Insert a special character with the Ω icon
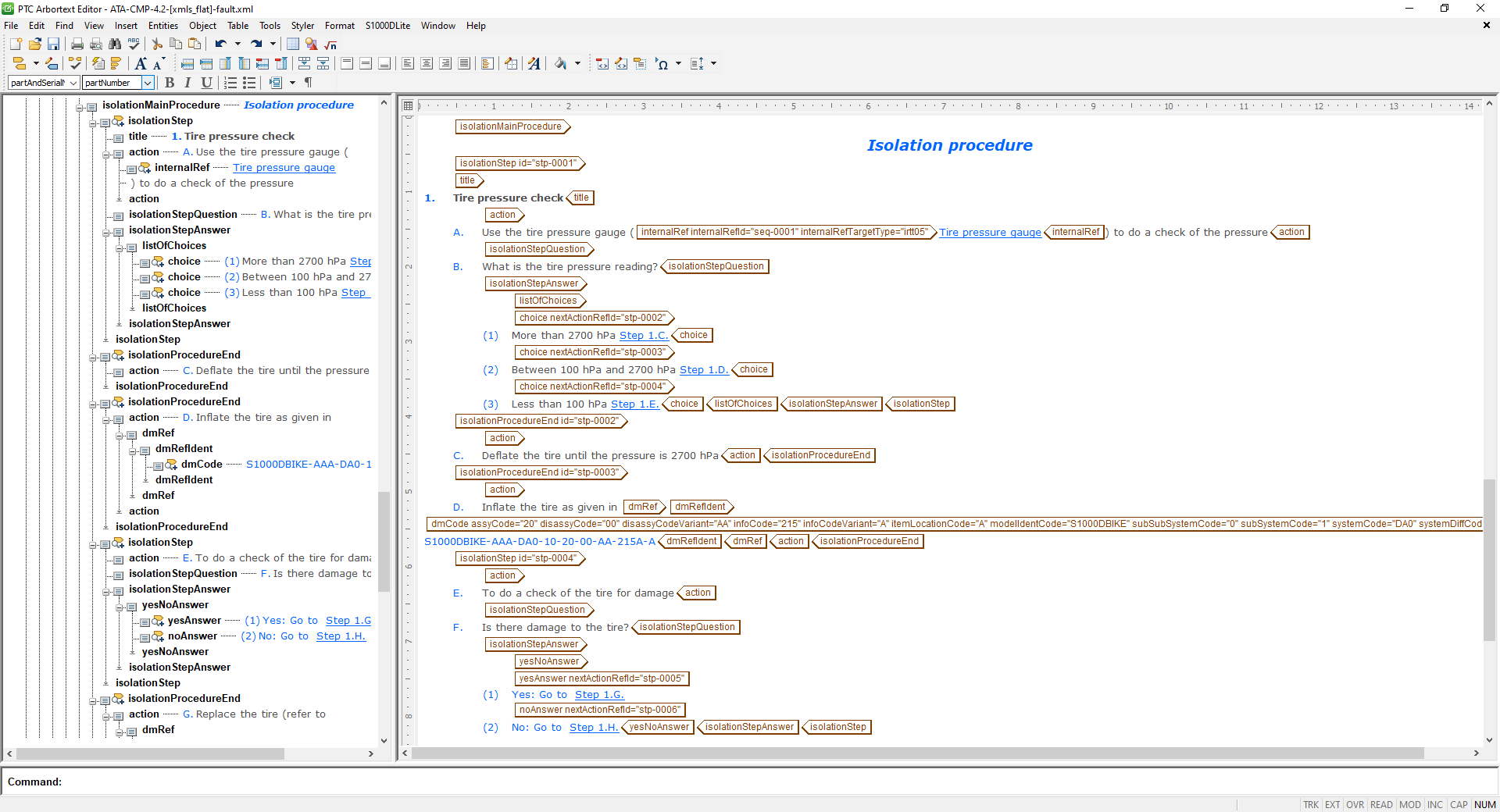The image size is (1500, 812). pyautogui.click(x=663, y=64)
